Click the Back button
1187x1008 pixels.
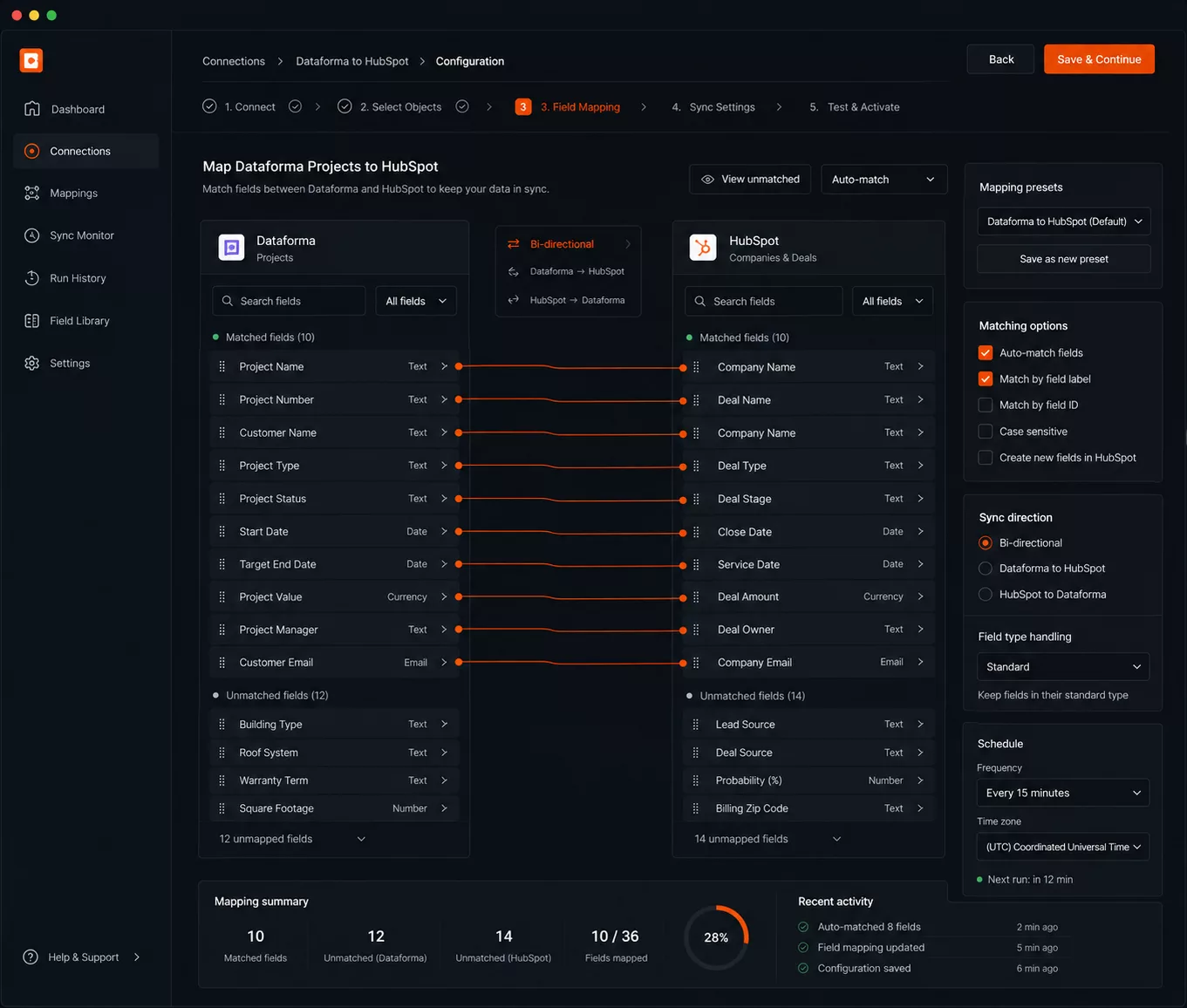tap(1001, 59)
